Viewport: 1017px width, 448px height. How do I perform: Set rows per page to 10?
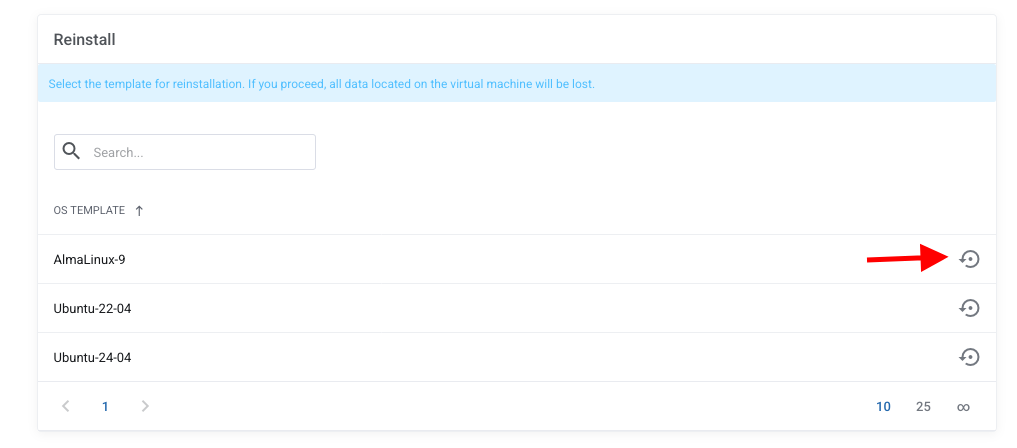pyautogui.click(x=883, y=407)
